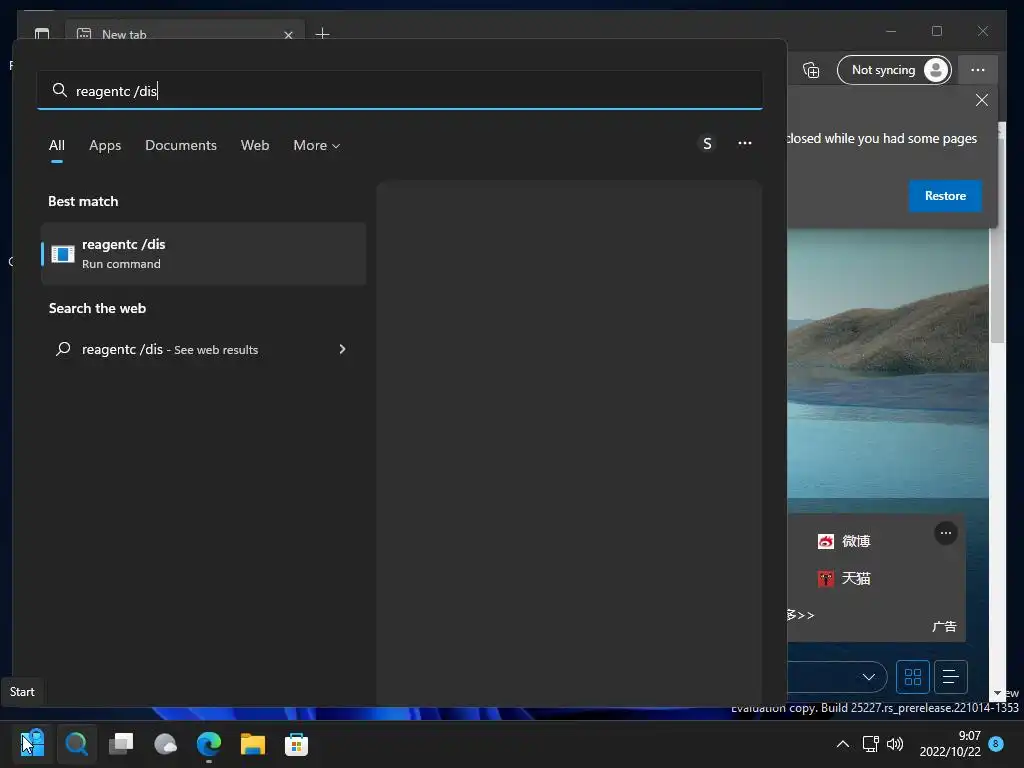Open the notification badge showing 8
The width and height of the screenshot is (1024, 768).
pos(996,744)
